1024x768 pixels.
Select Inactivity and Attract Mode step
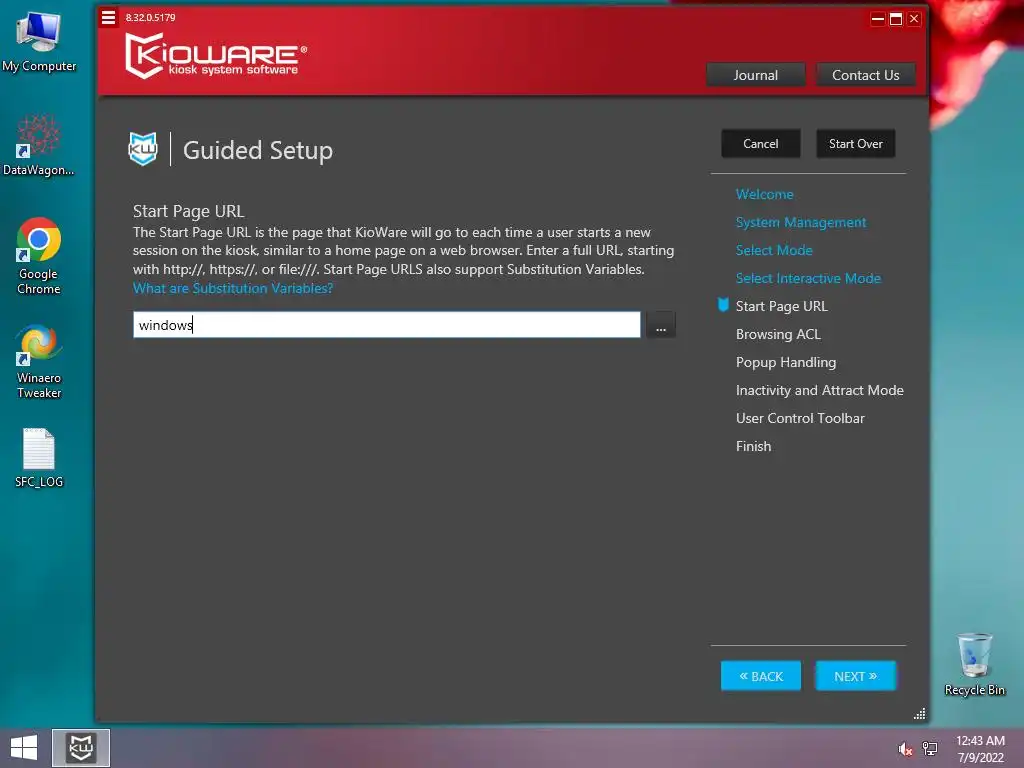click(x=820, y=391)
